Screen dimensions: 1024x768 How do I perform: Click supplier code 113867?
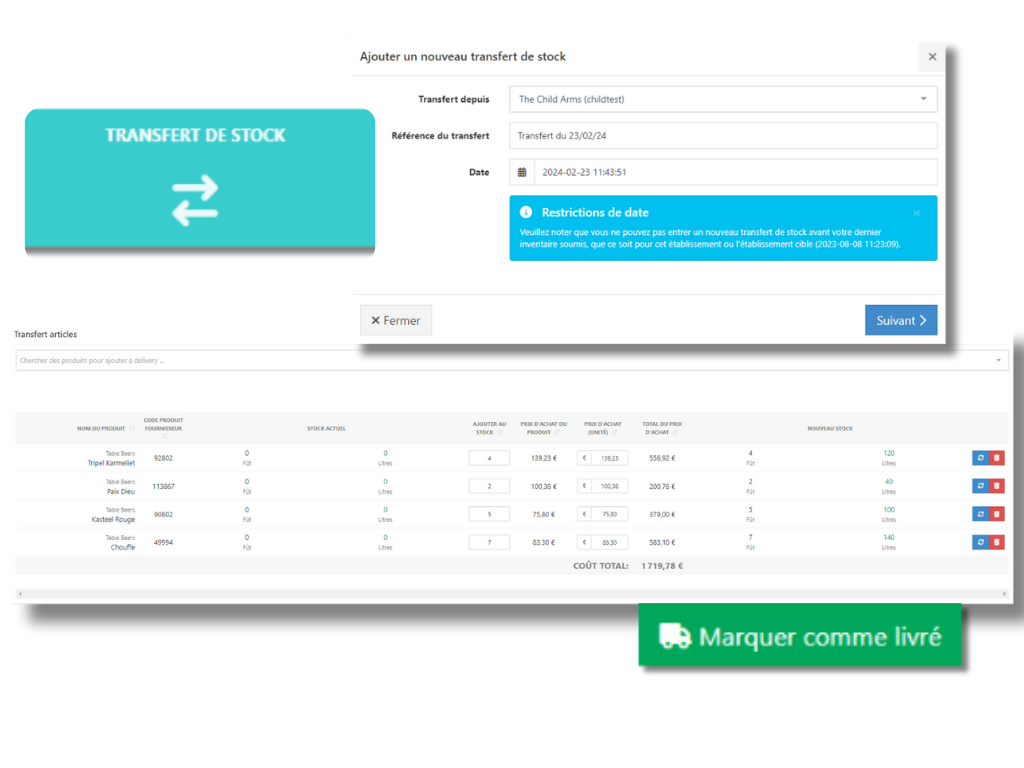(x=163, y=486)
